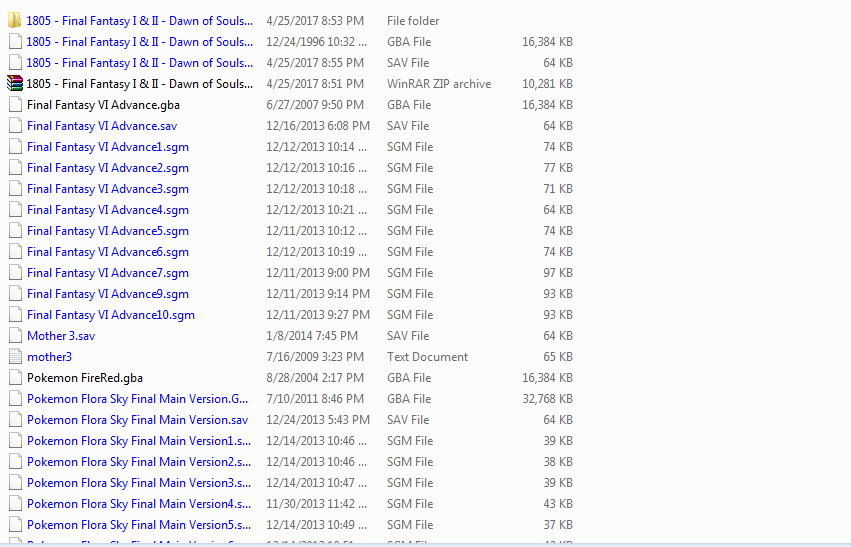The image size is (851, 547).
Task: Click the Pokemon Flora Sky Final Main Version.sav icon
Action: (x=15, y=420)
